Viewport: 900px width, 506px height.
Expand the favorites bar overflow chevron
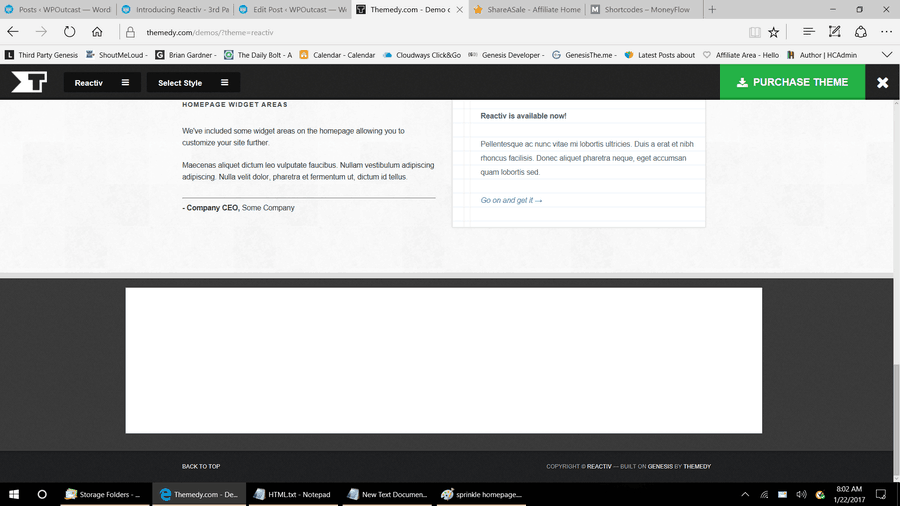tap(887, 55)
